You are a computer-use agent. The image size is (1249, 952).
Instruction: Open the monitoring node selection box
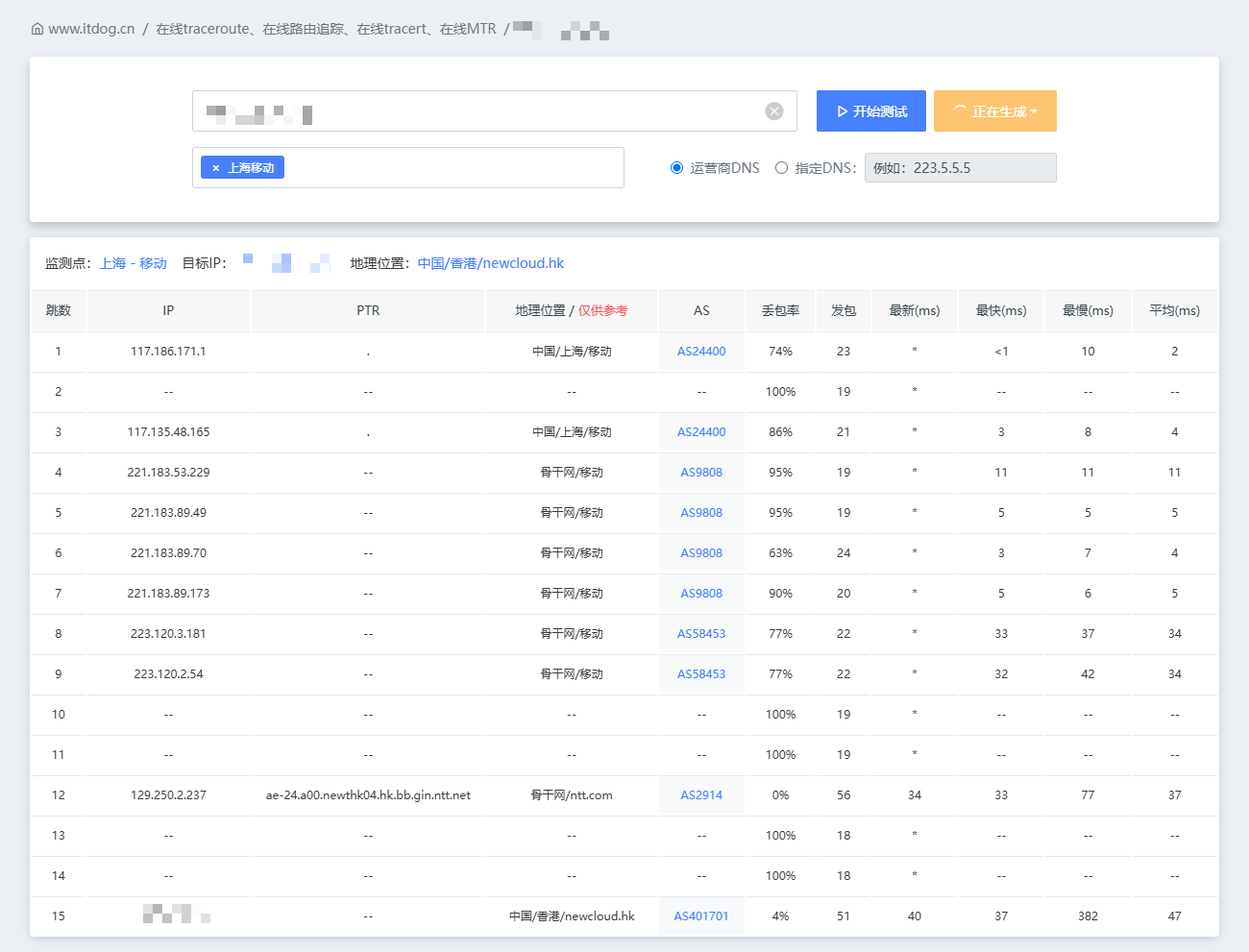[408, 167]
